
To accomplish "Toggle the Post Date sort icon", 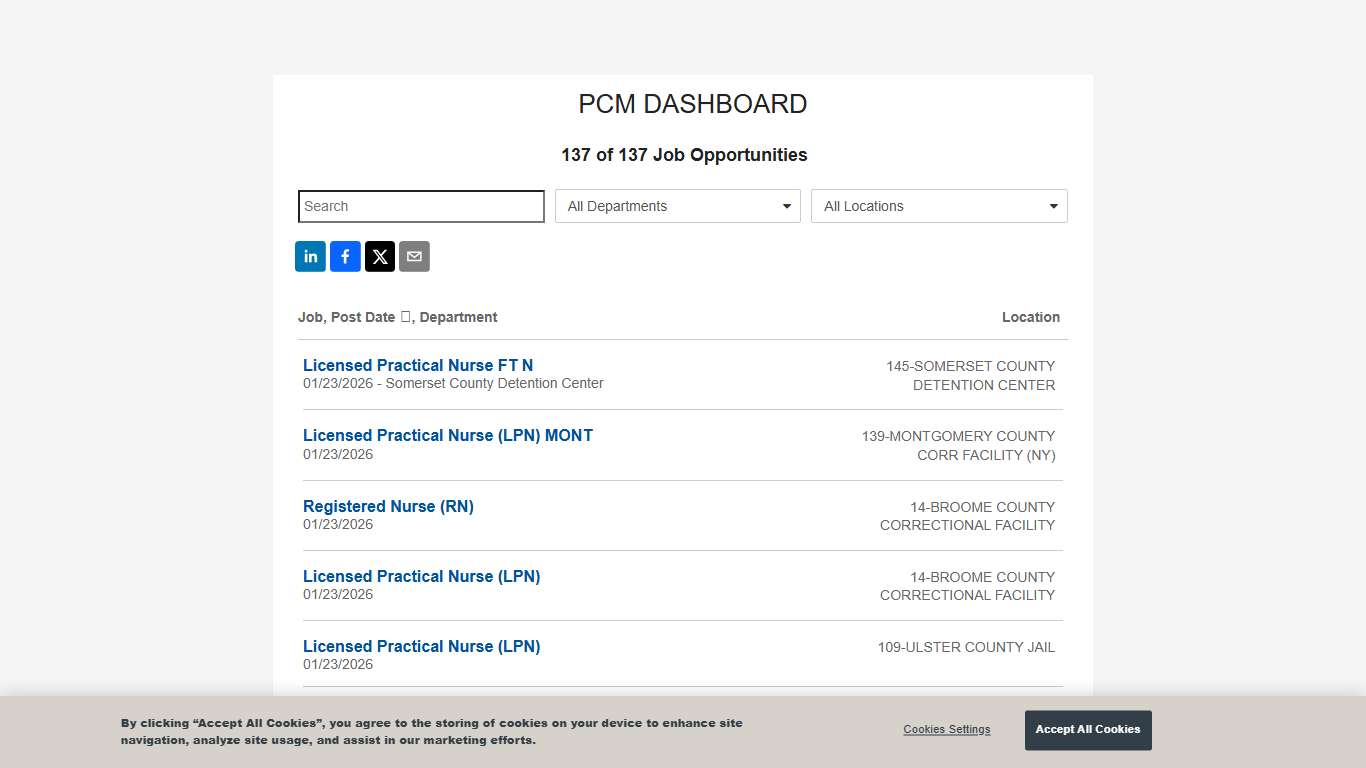I will (x=406, y=316).
